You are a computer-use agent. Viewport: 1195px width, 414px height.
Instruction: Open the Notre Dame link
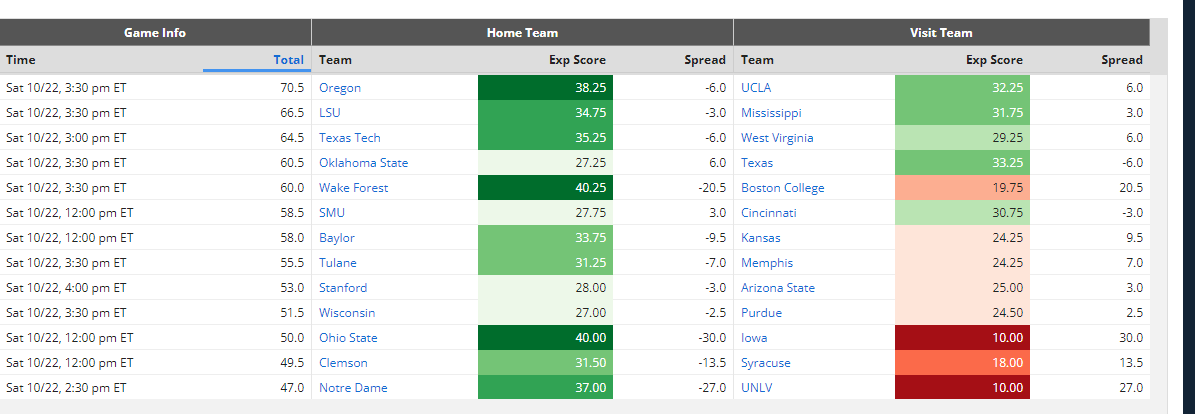point(353,388)
